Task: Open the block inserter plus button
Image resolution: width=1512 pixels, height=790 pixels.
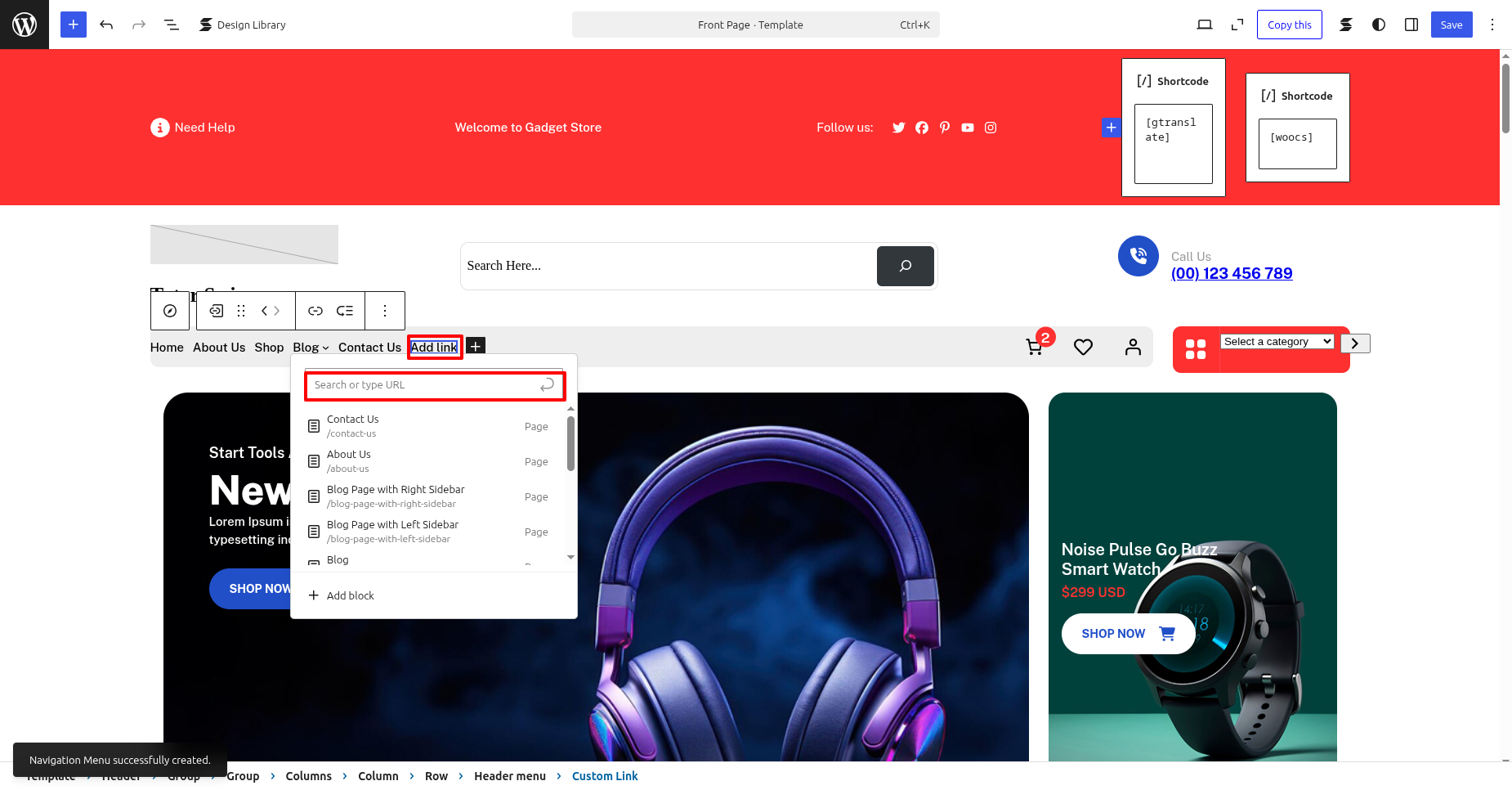Action: click(x=73, y=25)
